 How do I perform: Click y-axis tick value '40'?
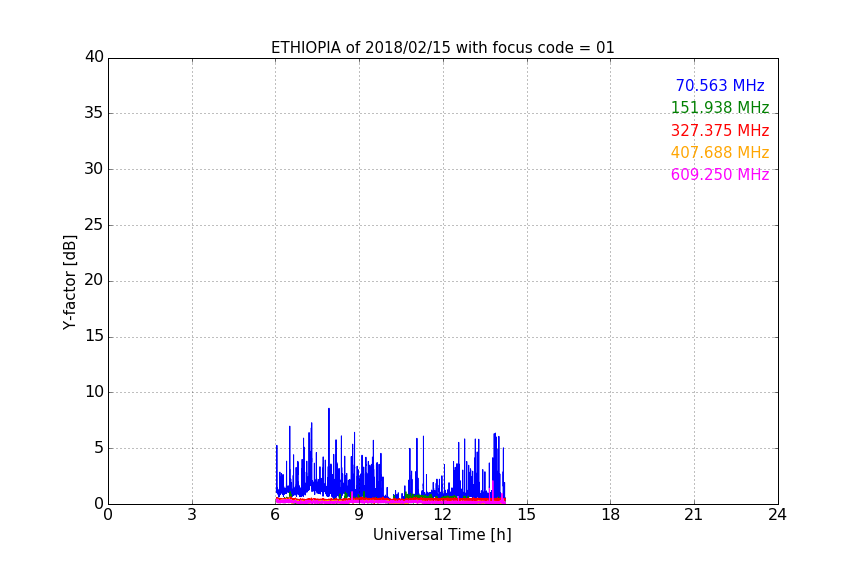click(94, 57)
